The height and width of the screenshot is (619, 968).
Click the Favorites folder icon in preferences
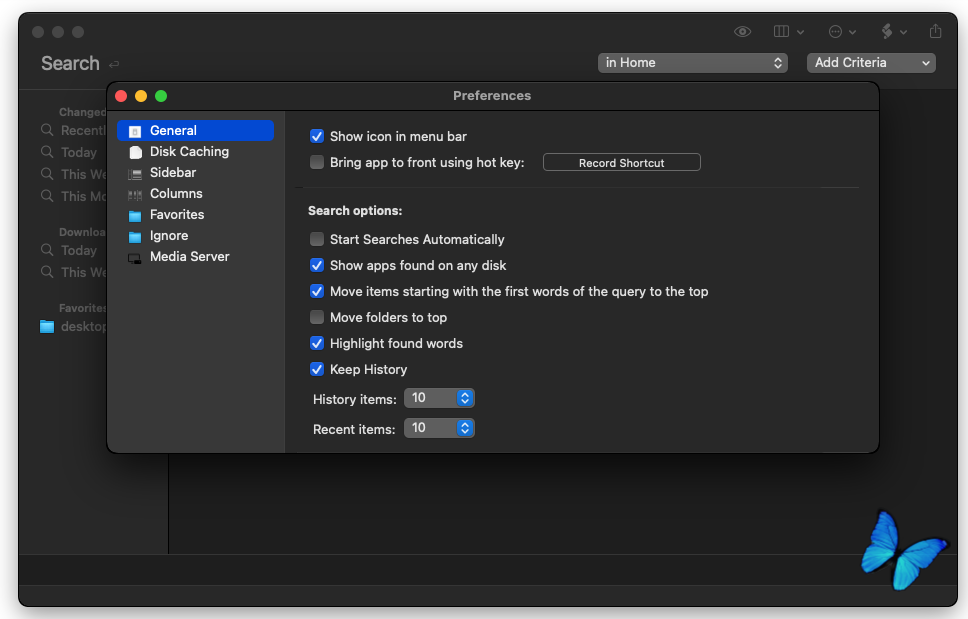[135, 215]
